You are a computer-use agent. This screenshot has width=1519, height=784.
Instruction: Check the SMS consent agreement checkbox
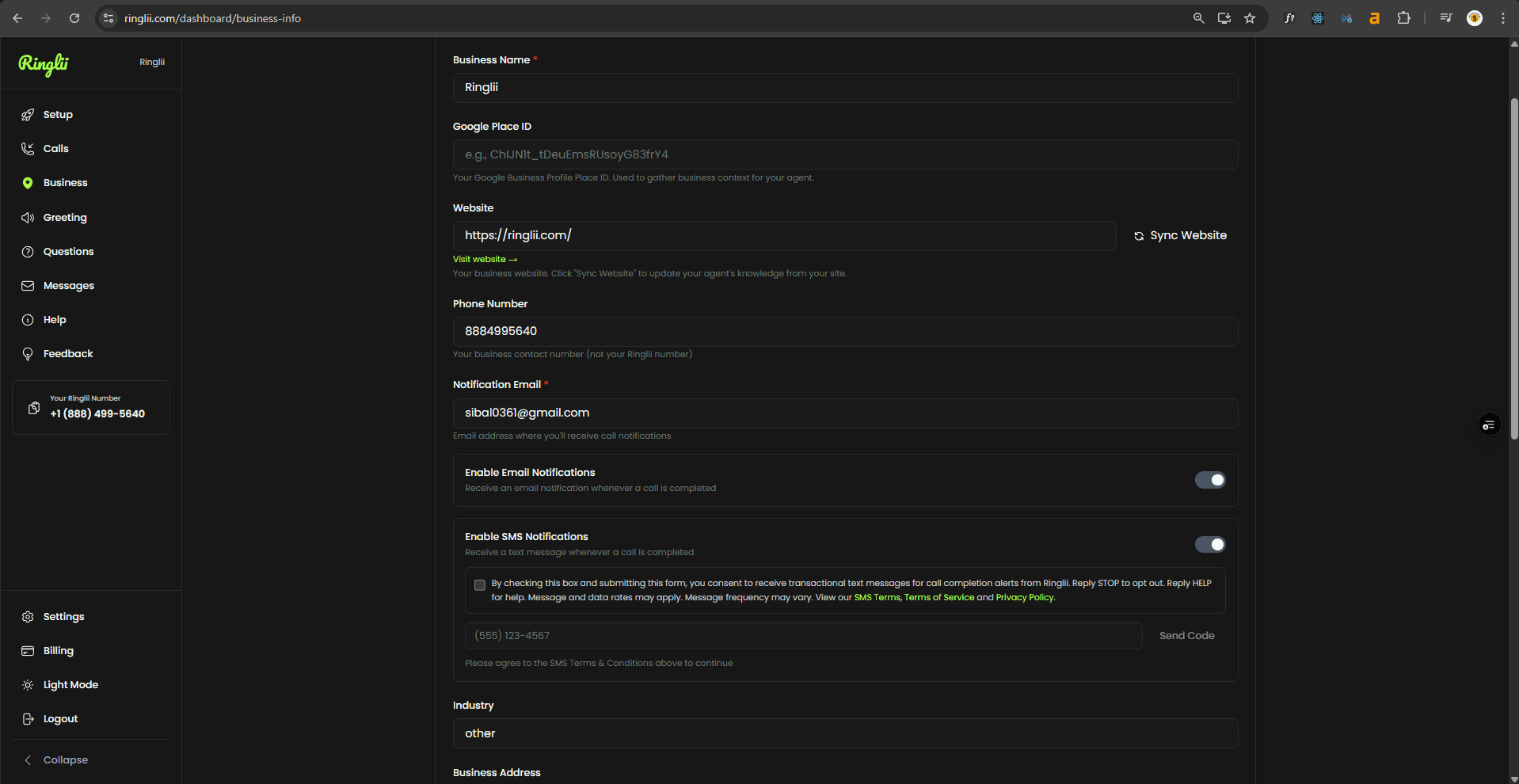479,584
